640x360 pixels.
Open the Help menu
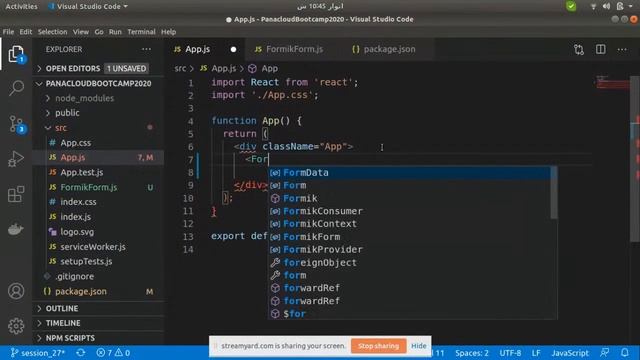[x=168, y=31]
